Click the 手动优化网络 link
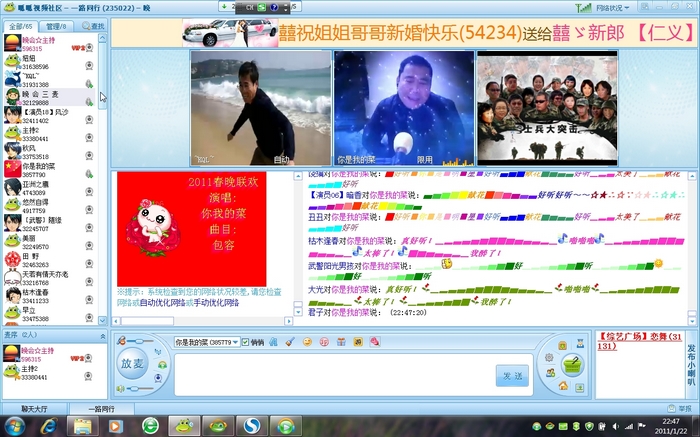This screenshot has height=437, width=700. click(217, 303)
